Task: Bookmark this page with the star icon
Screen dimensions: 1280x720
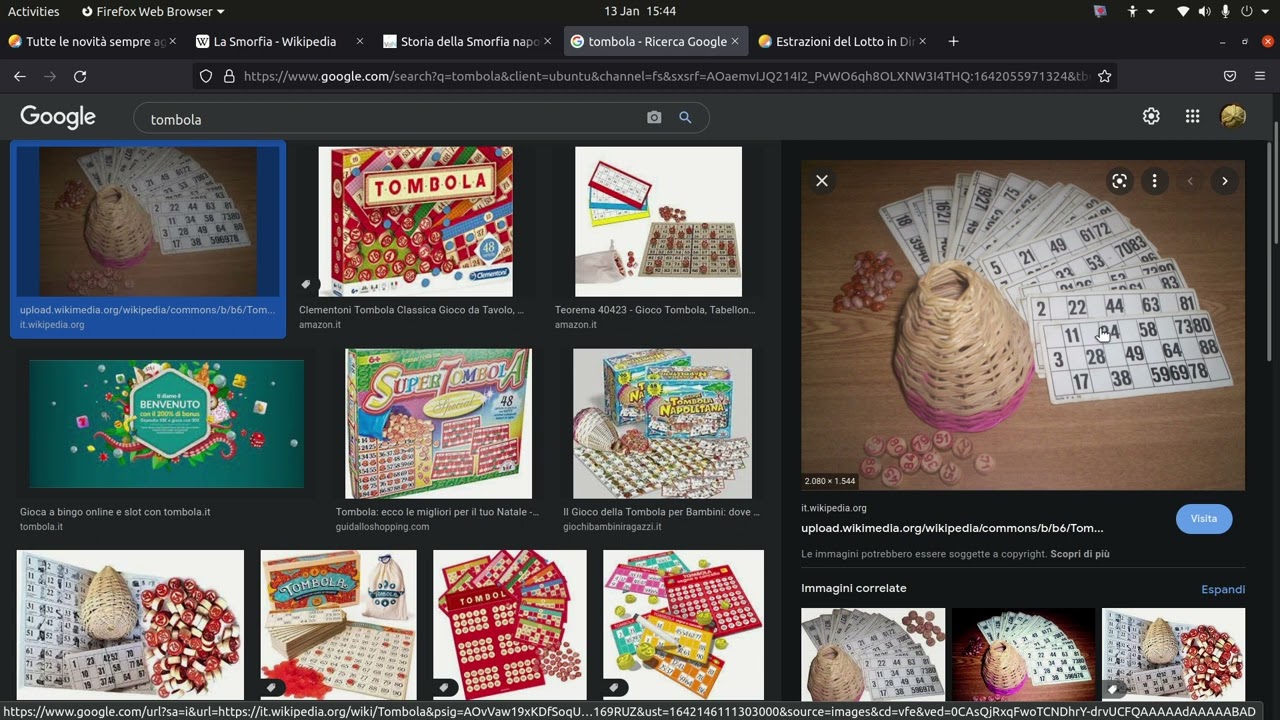Action: pos(1104,76)
